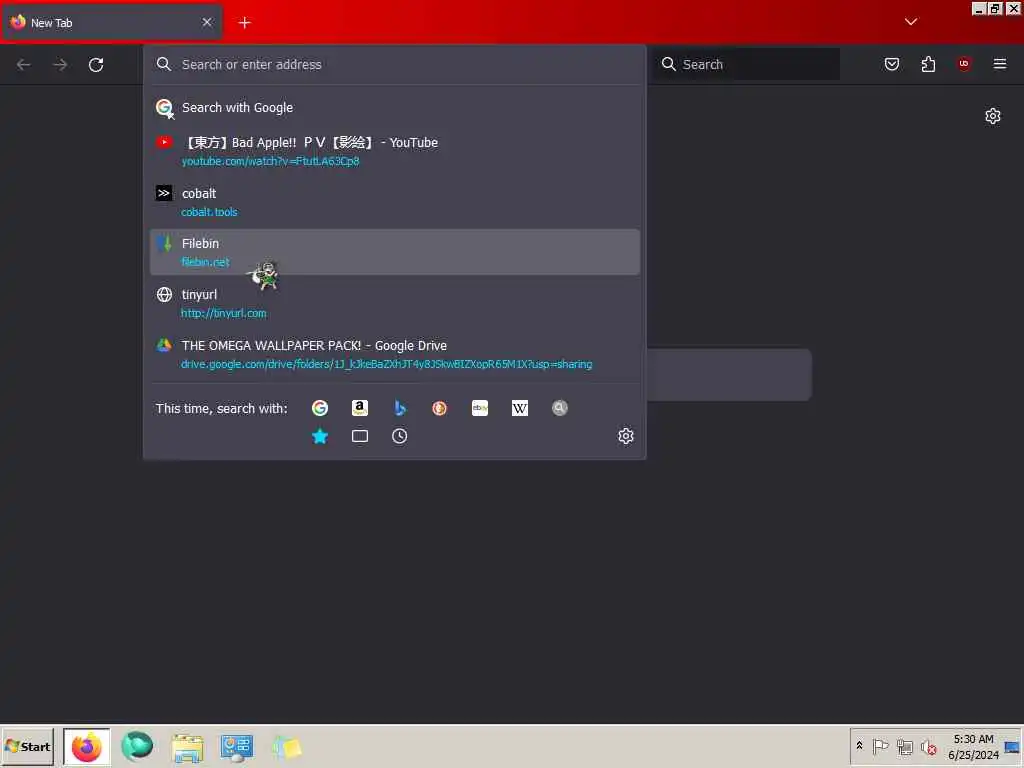Open a new tab with plus button
The image size is (1024, 768).
pyautogui.click(x=244, y=23)
